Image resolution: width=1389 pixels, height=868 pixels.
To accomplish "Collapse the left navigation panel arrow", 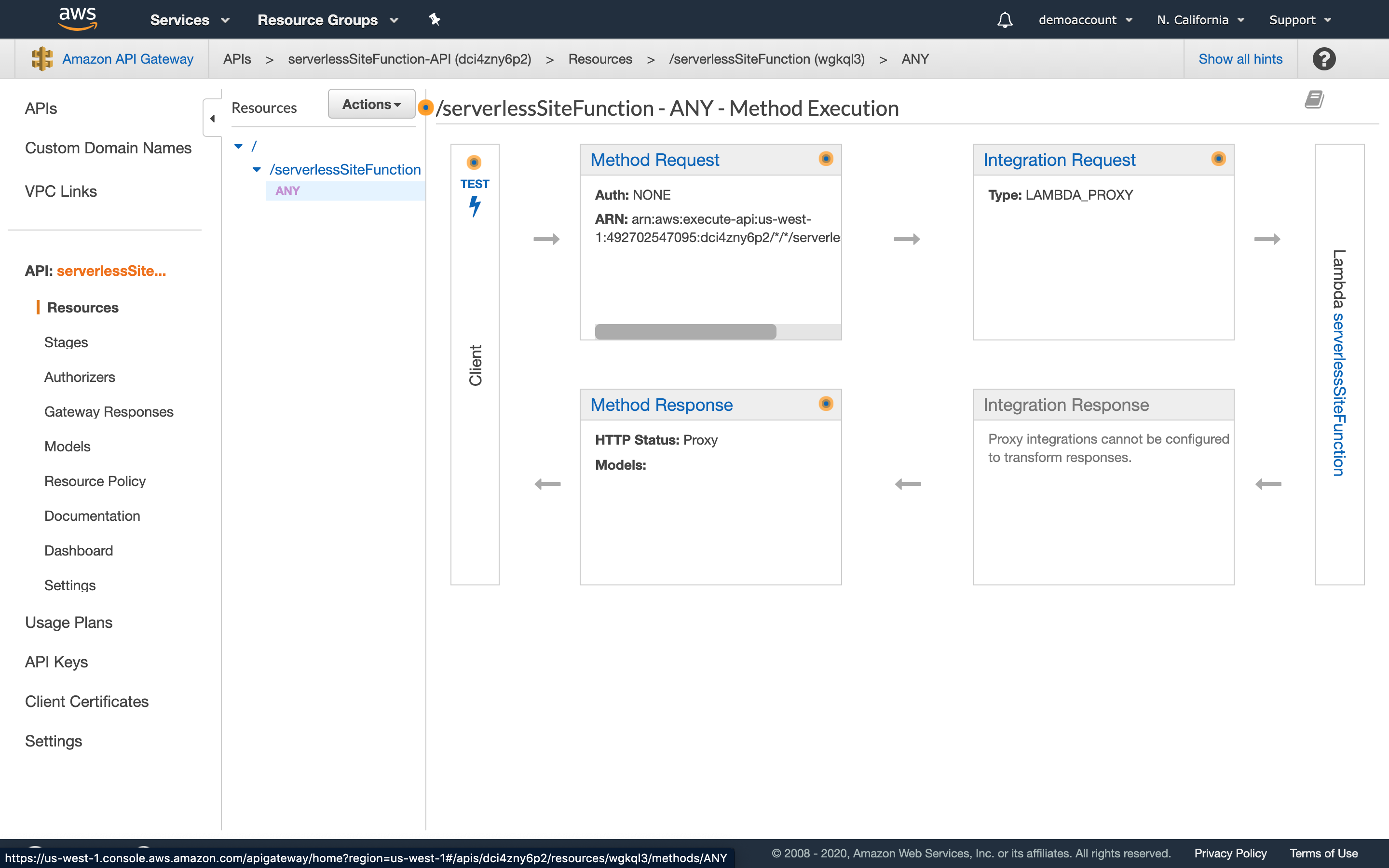I will pos(212,118).
